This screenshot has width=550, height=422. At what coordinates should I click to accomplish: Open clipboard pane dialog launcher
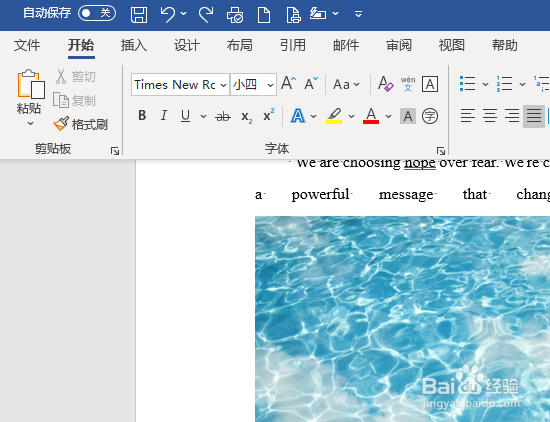click(x=115, y=151)
